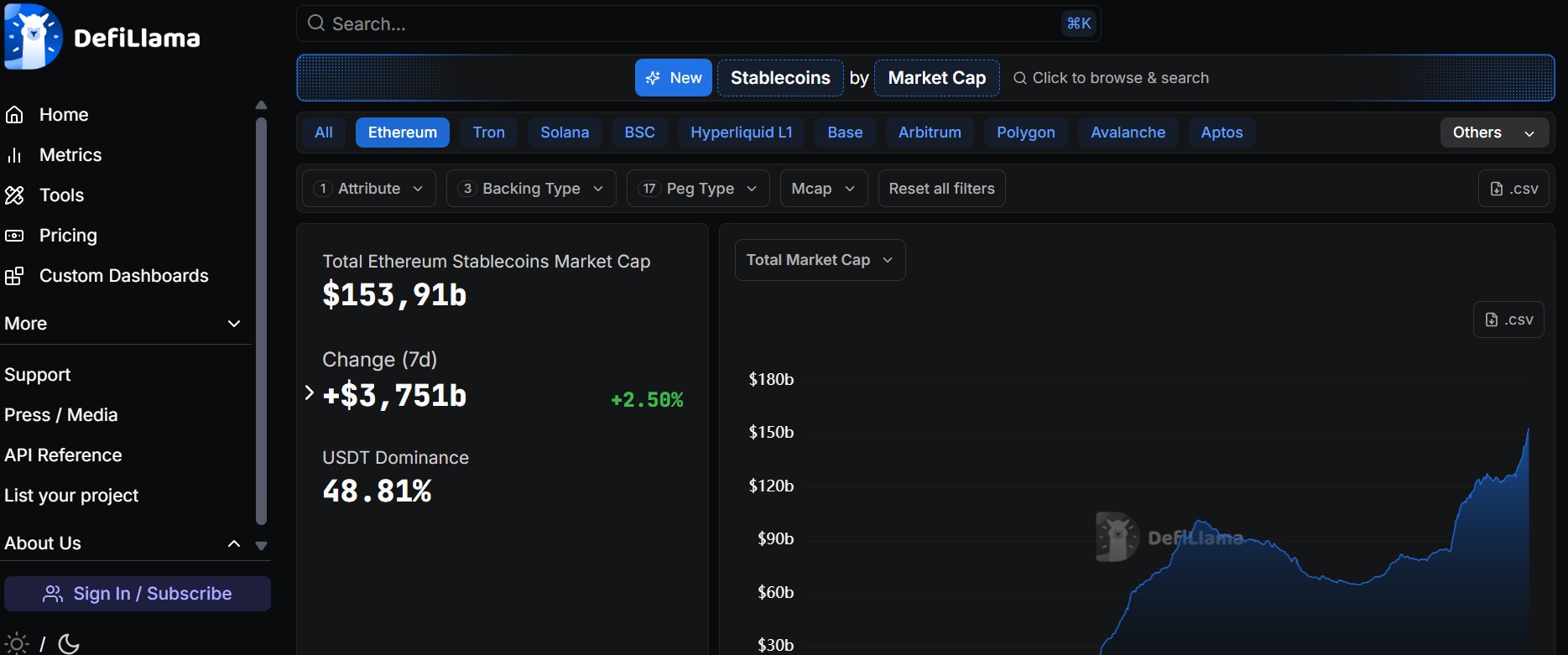The width and height of the screenshot is (1568, 655).
Task: Click sidebar scroll down arrow
Action: click(x=261, y=545)
